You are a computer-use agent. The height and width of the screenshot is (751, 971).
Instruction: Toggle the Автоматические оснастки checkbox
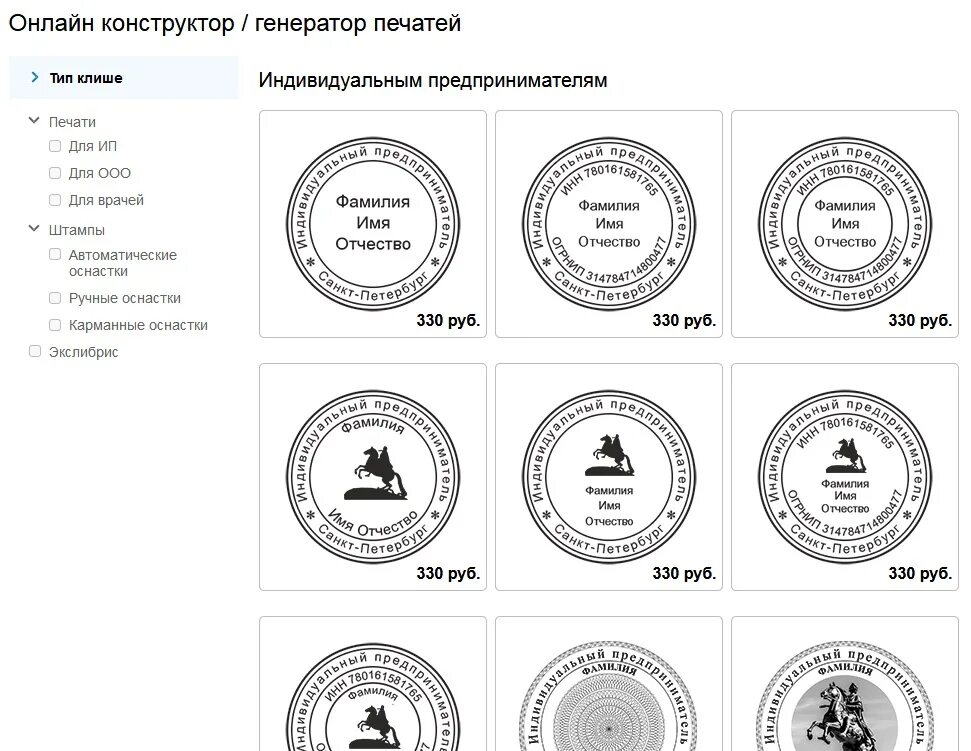[55, 254]
